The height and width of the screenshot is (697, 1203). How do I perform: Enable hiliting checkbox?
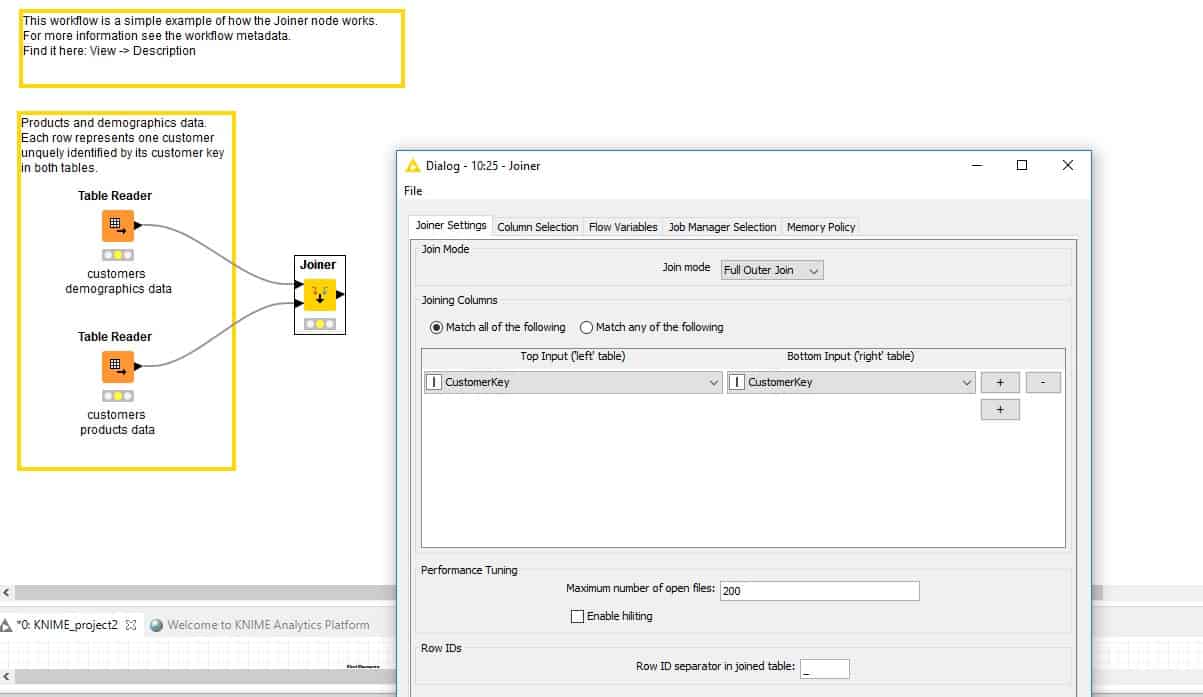pyautogui.click(x=577, y=617)
